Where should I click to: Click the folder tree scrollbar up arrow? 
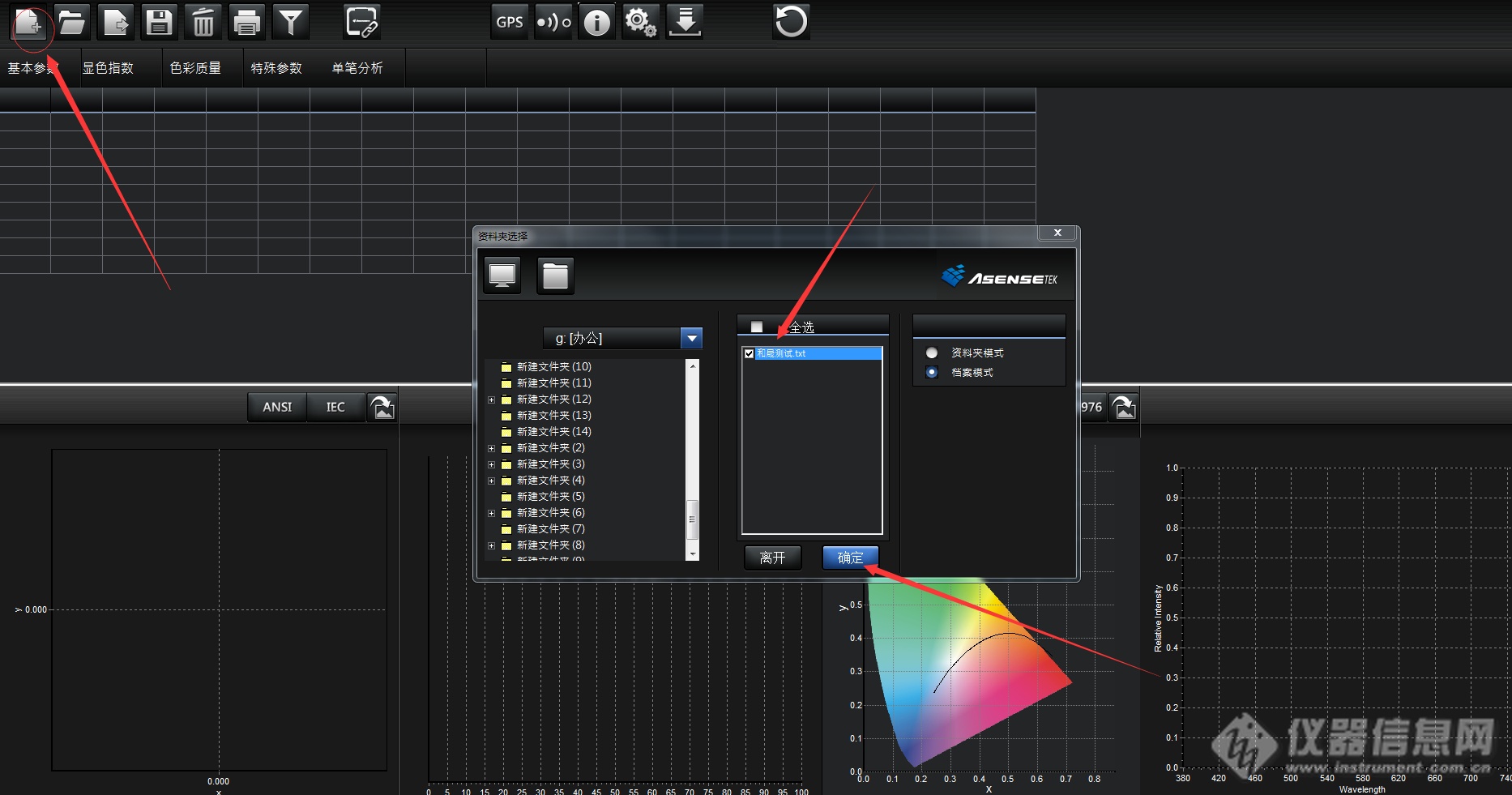pos(692,365)
